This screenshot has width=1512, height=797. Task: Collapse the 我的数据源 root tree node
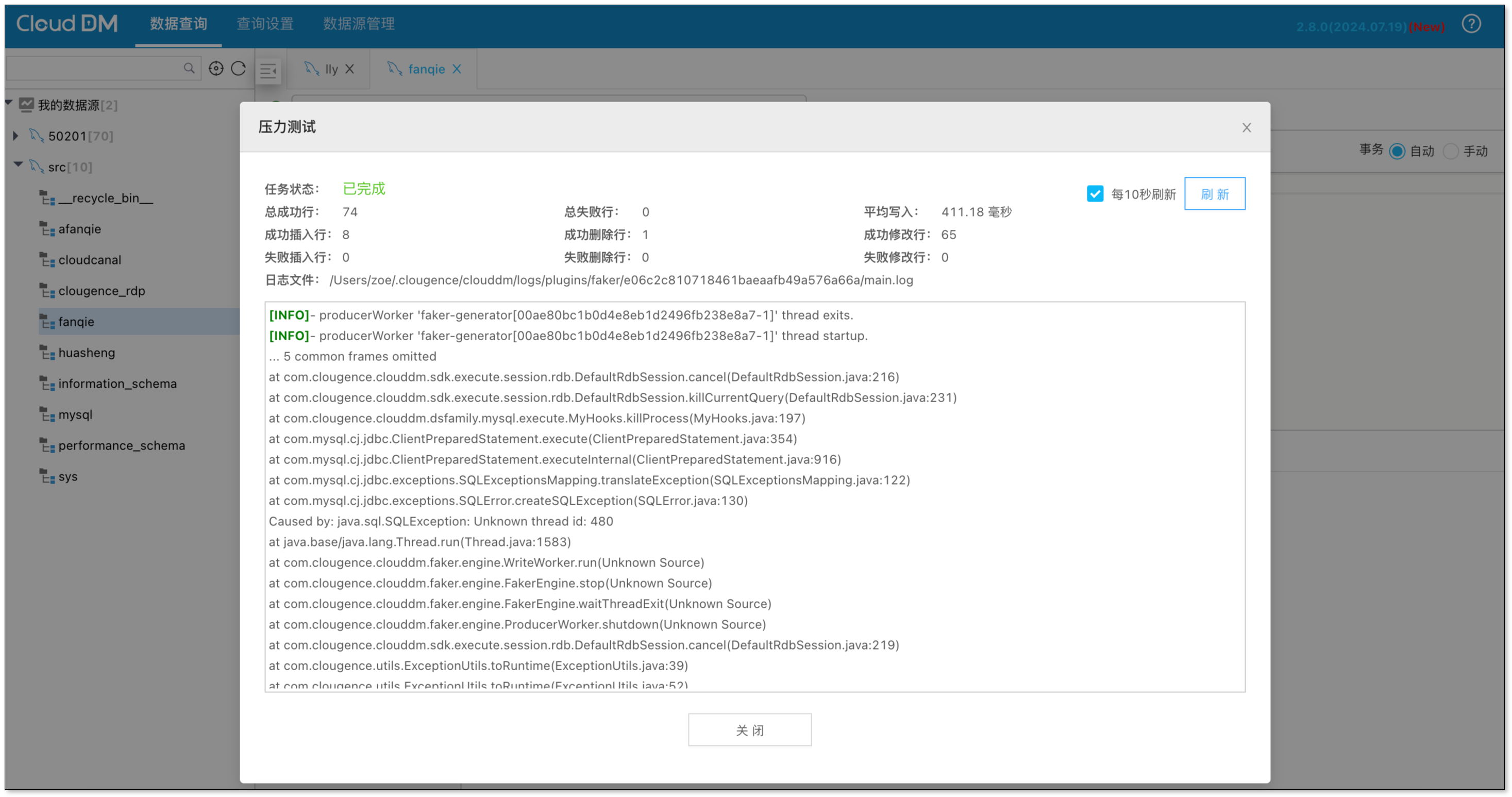pyautogui.click(x=9, y=104)
